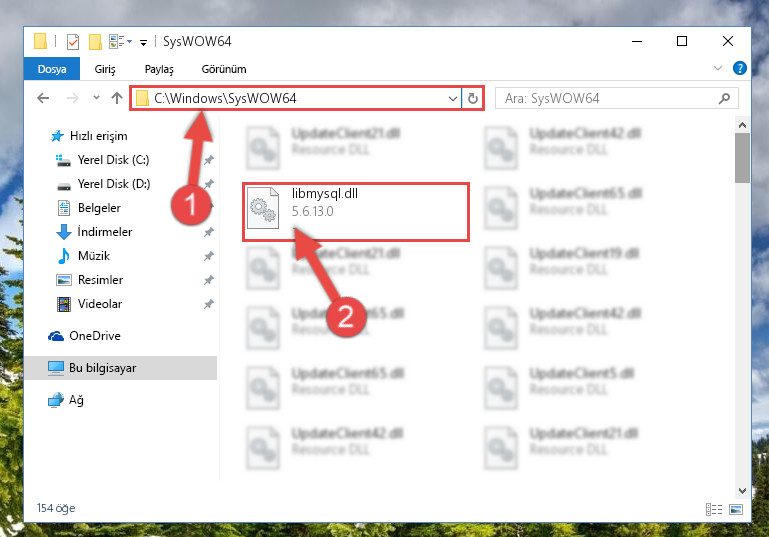Click the scrollbar down arrow

pos(742,490)
